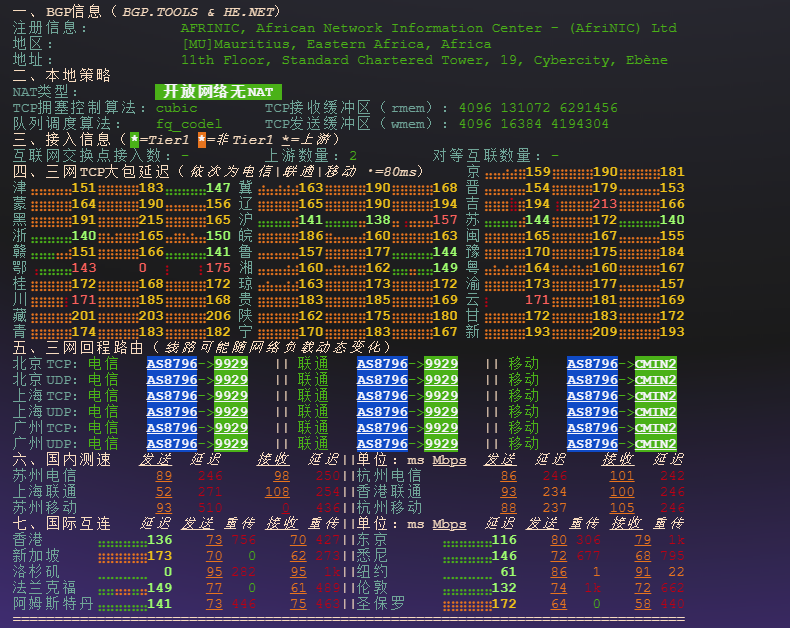Click the green Tier1 star legend marker

click(135, 140)
